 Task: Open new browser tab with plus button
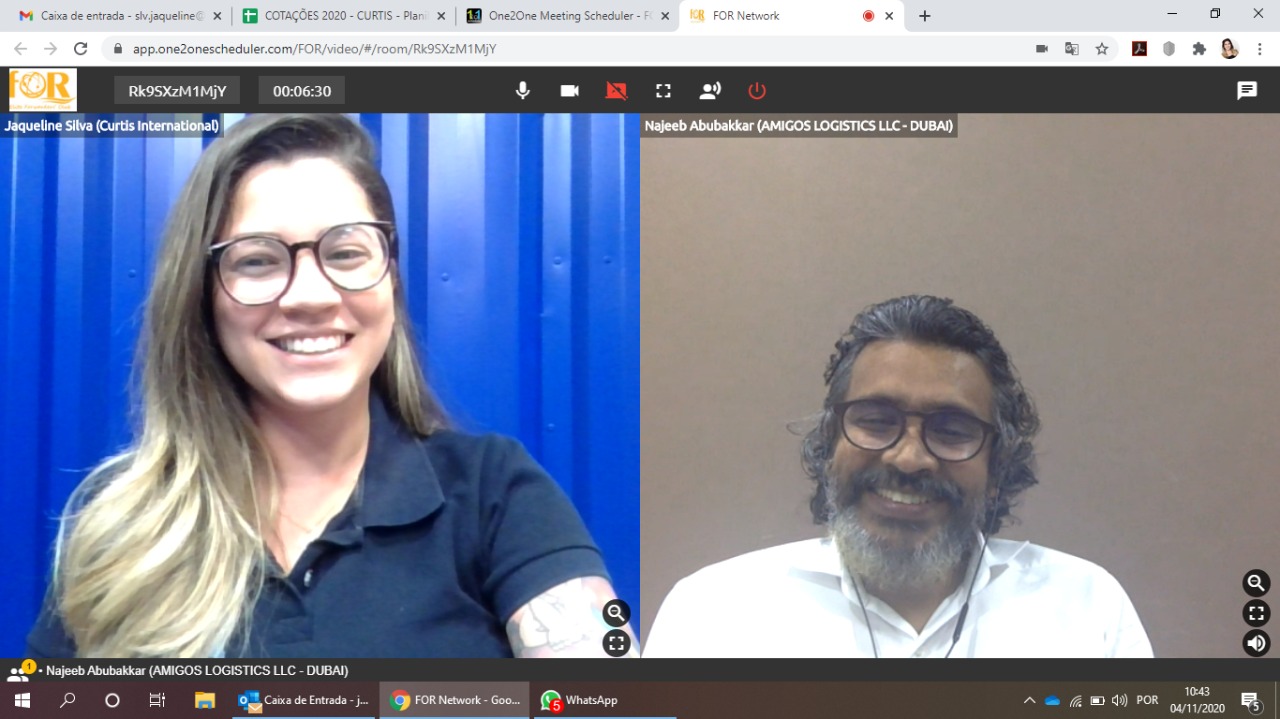[x=925, y=16]
